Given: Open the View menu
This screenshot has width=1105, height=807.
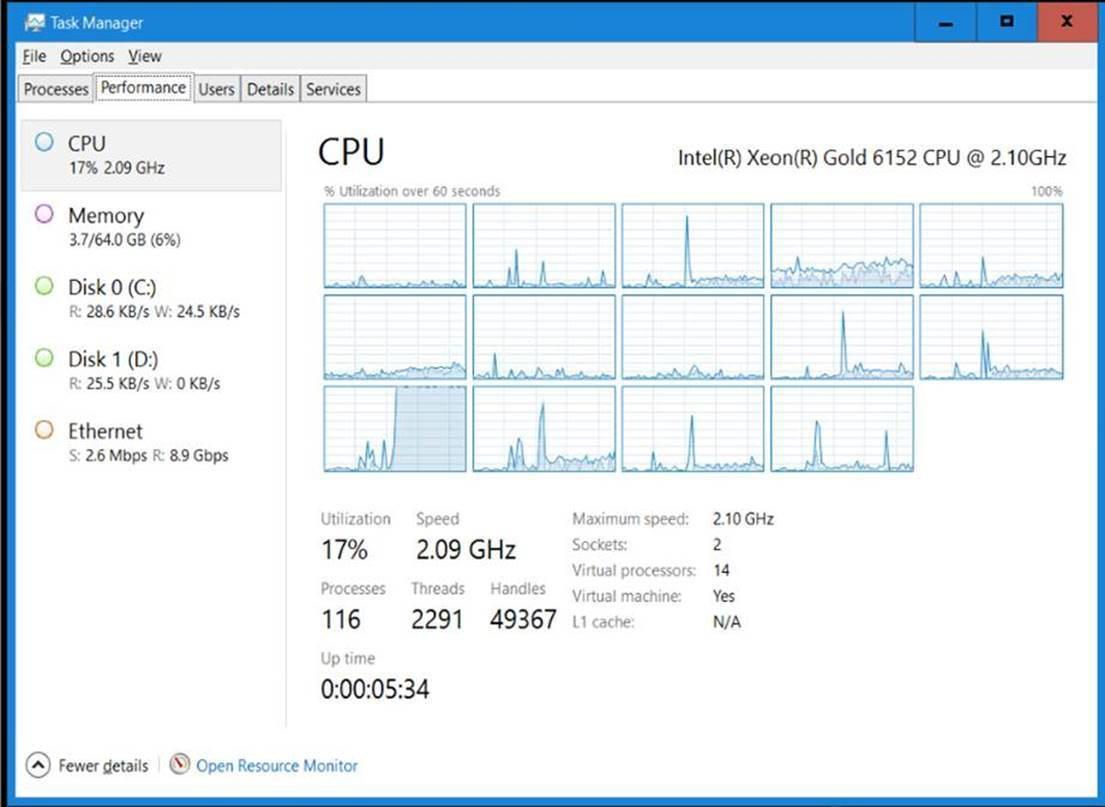Looking at the screenshot, I should (144, 57).
